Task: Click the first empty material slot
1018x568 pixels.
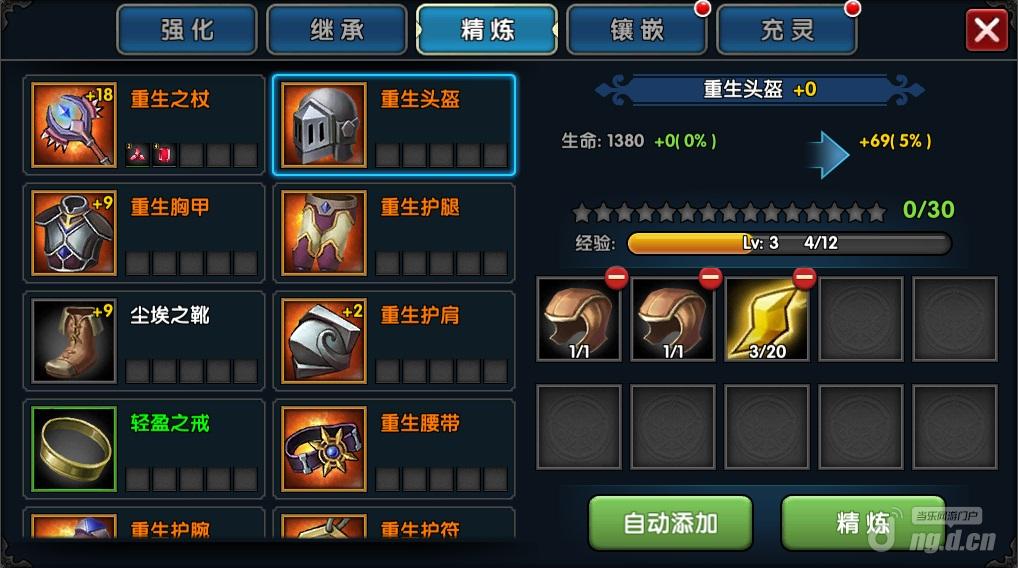Action: pyautogui.click(x=861, y=319)
